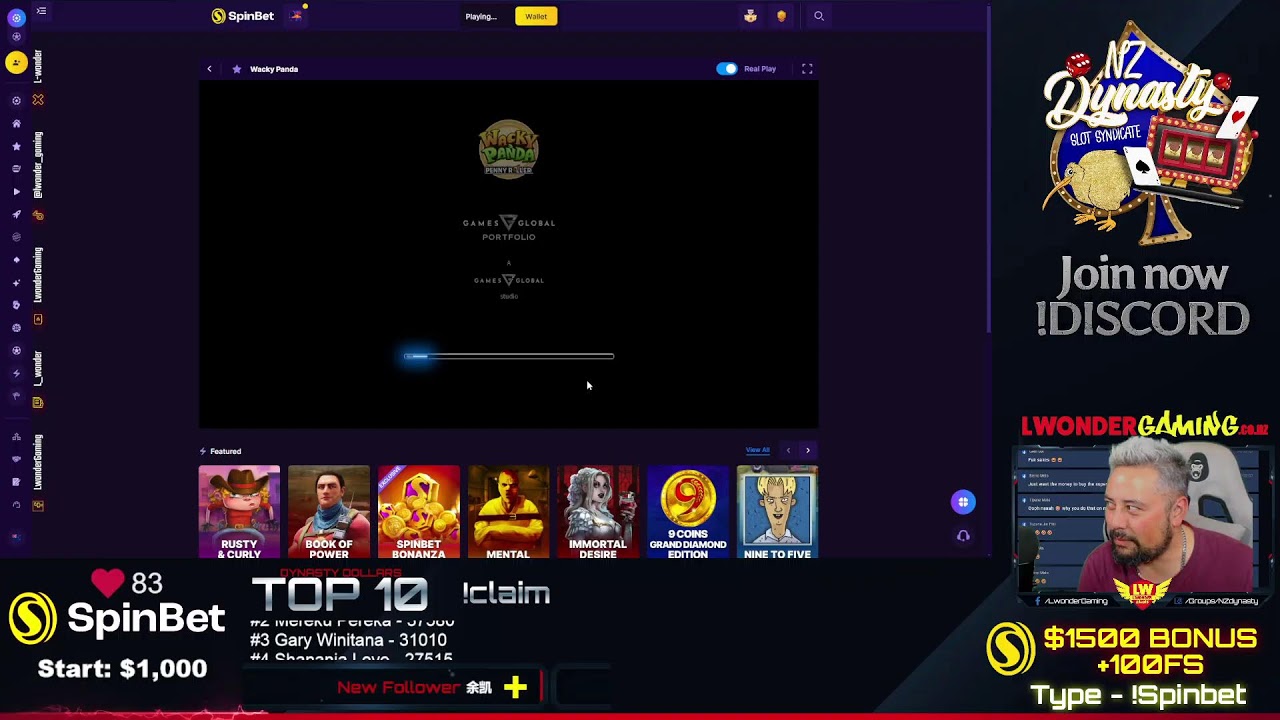Open the SpinBet home logo
Image resolution: width=1280 pixels, height=720 pixels.
click(242, 16)
